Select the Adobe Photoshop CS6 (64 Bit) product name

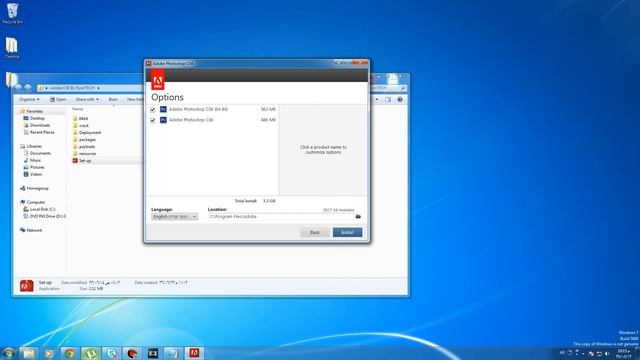pos(198,109)
